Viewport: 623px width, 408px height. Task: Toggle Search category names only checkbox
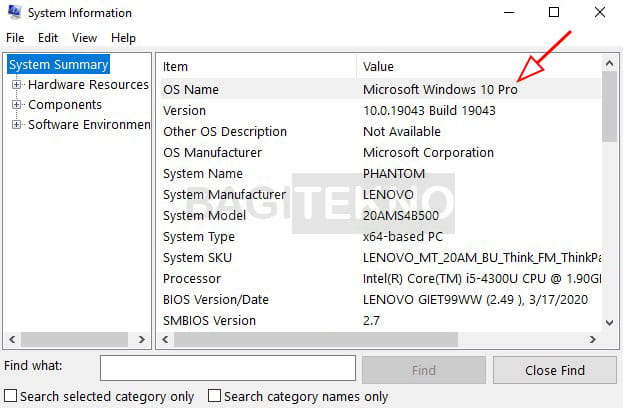tap(214, 396)
